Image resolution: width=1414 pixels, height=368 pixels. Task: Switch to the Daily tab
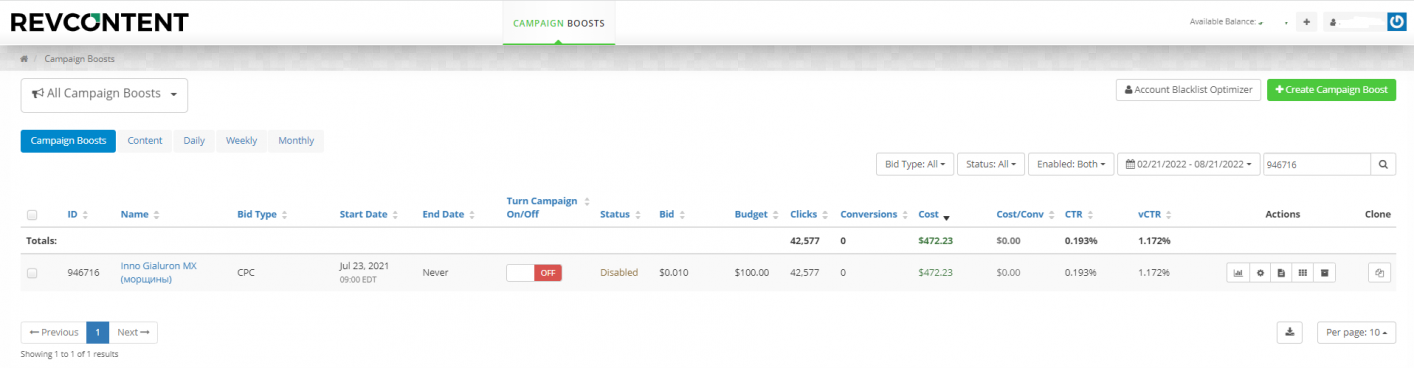(x=194, y=141)
